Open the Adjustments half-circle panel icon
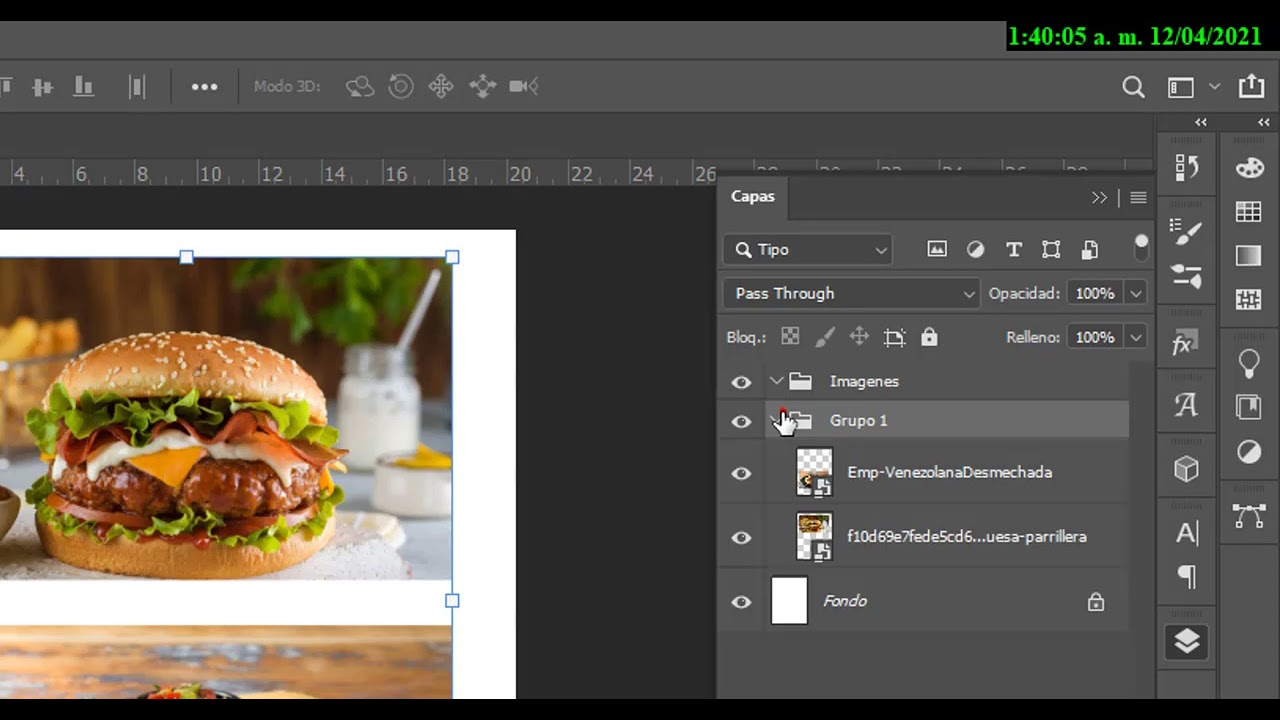The height and width of the screenshot is (720, 1280). (x=1249, y=452)
